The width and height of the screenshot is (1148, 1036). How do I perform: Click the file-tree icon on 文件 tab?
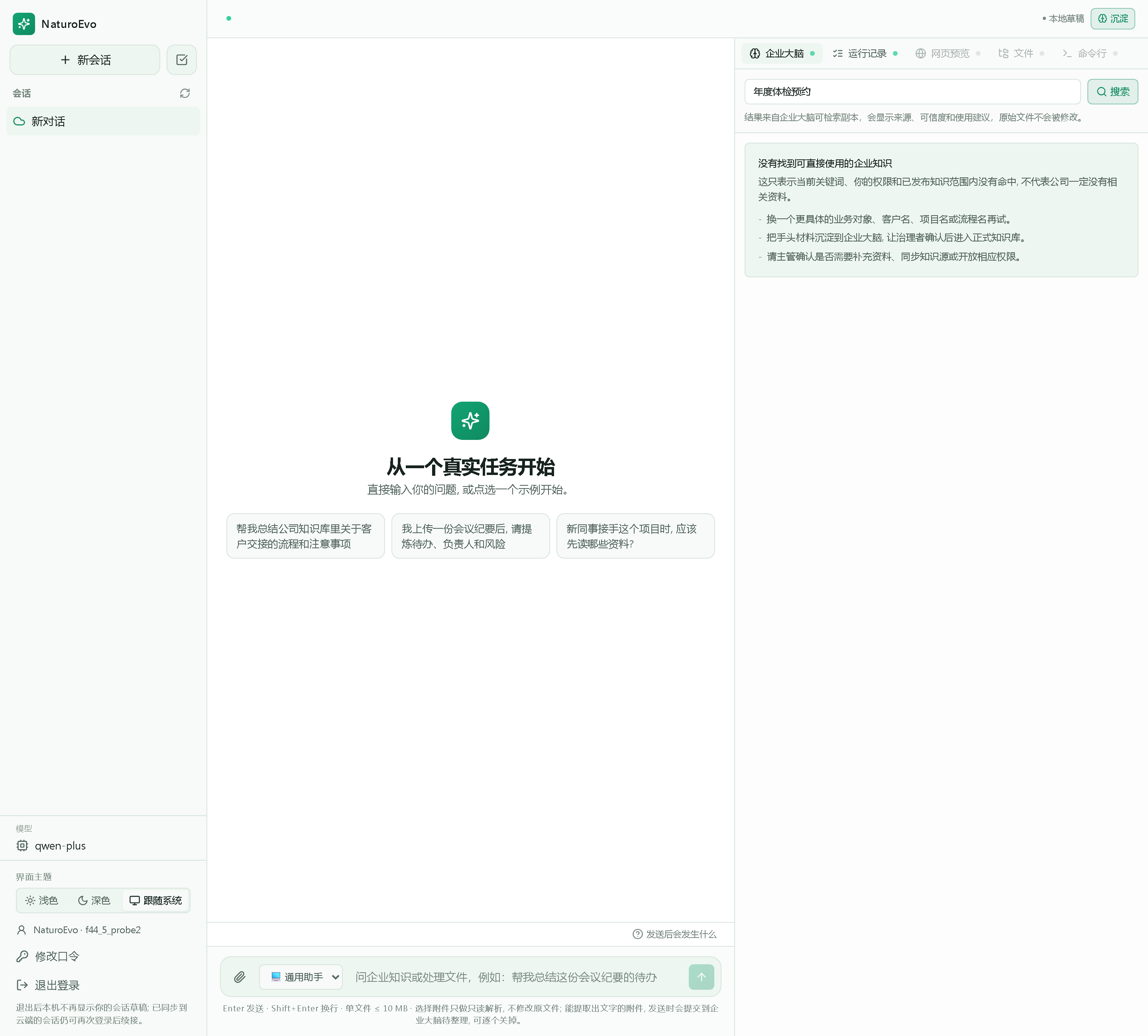click(x=1003, y=53)
